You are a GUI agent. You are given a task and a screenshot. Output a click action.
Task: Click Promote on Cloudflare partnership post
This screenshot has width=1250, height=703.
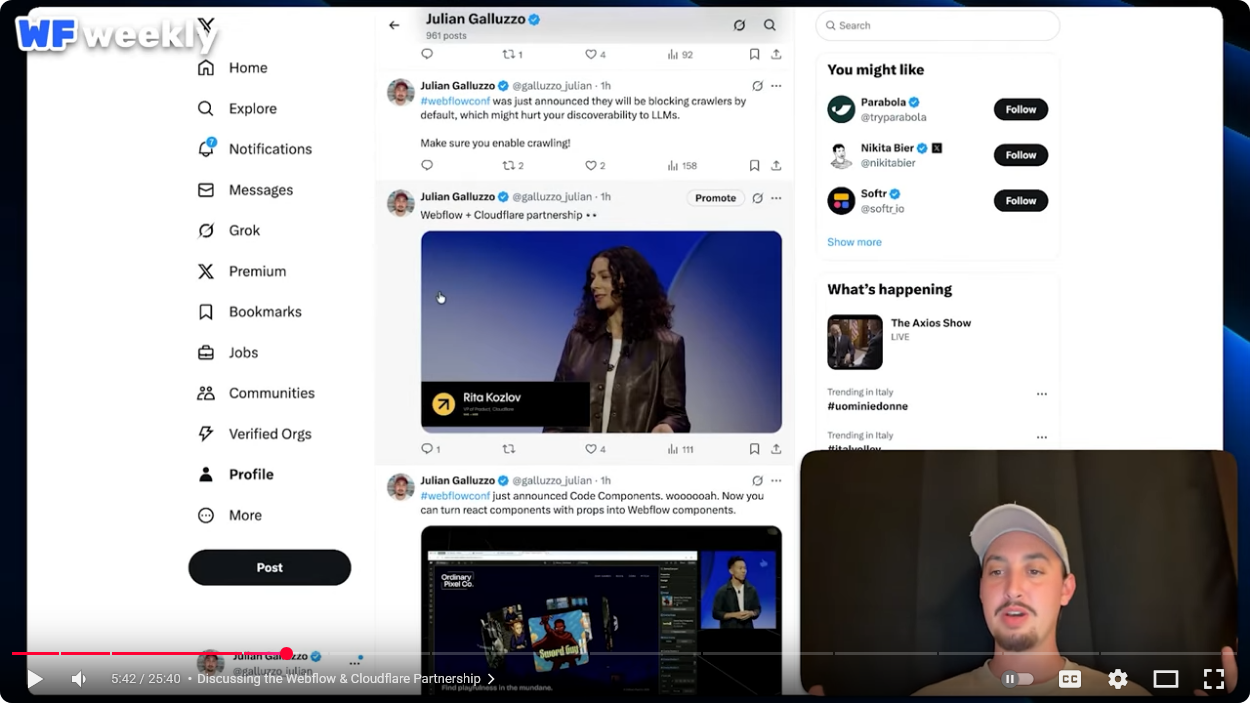coord(715,198)
